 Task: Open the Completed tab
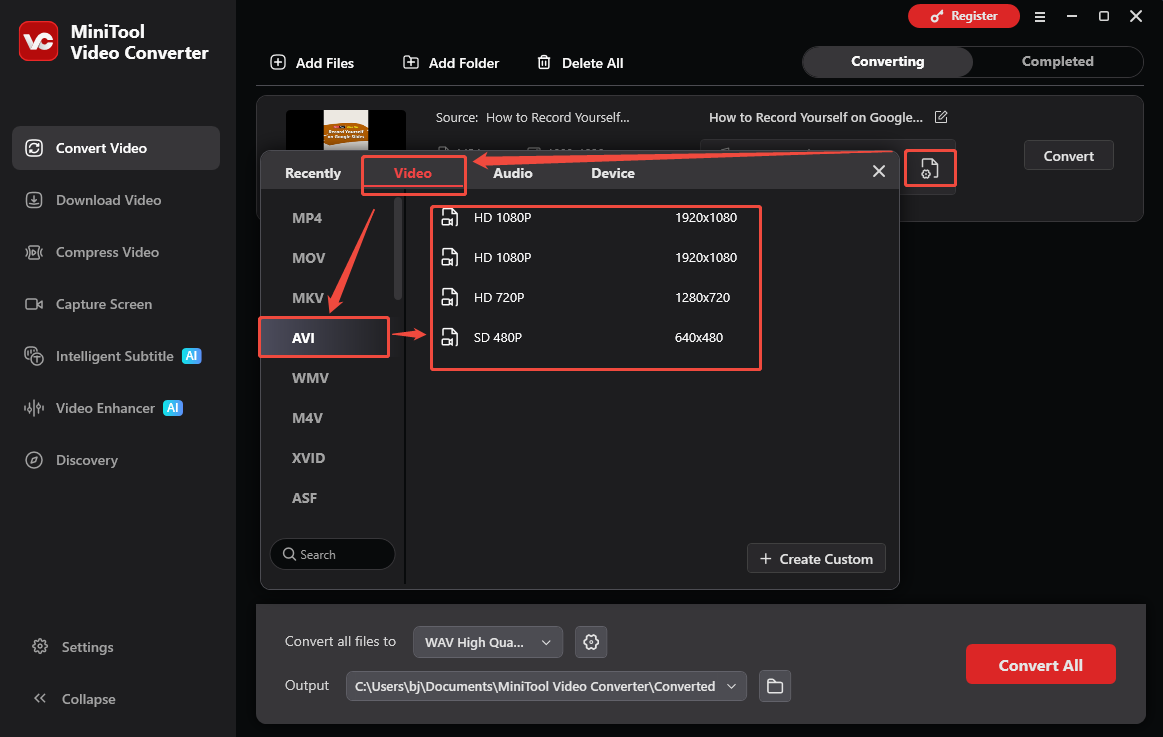coord(1058,62)
